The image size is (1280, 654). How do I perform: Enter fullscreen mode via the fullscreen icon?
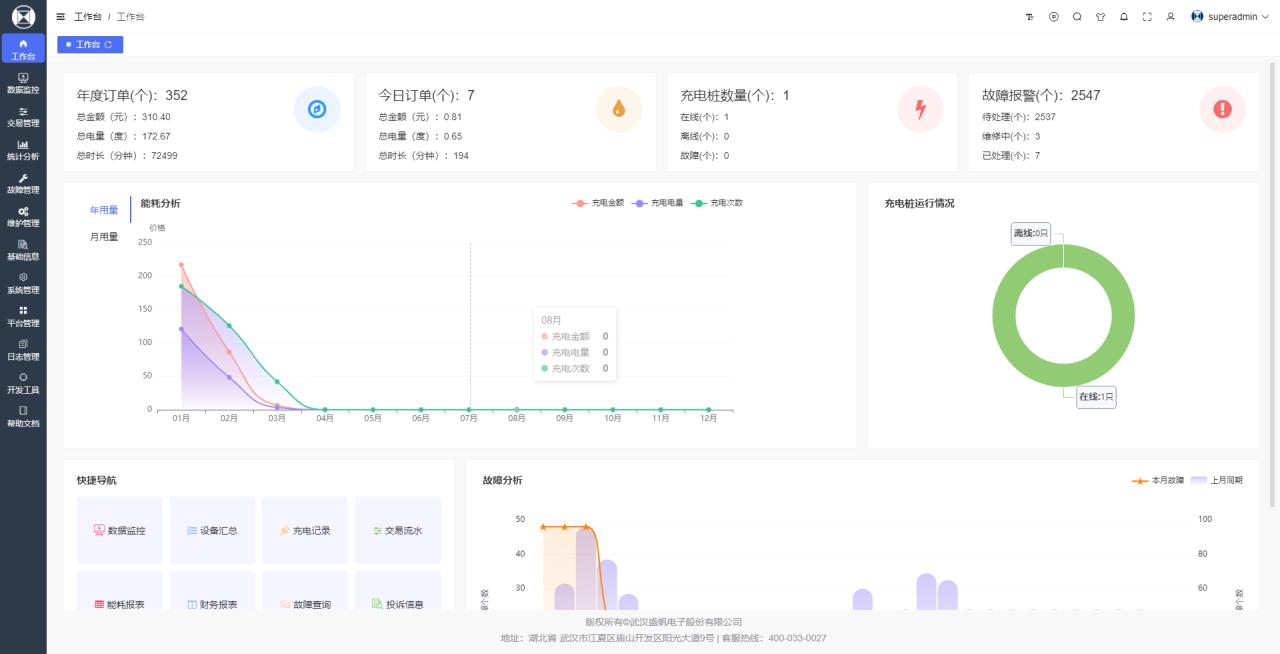[1148, 17]
